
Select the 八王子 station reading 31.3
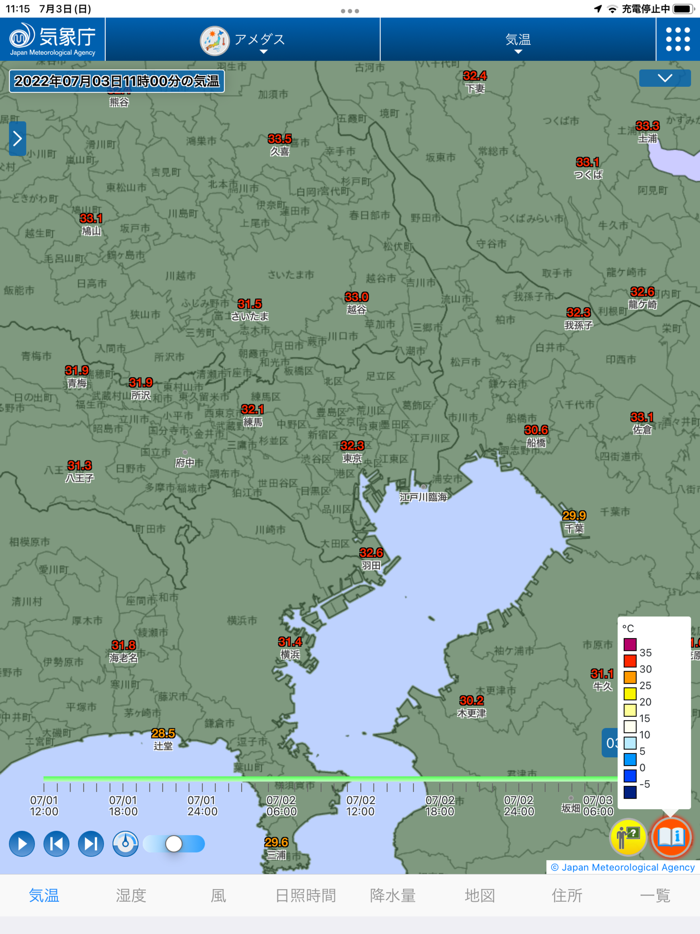point(79,471)
